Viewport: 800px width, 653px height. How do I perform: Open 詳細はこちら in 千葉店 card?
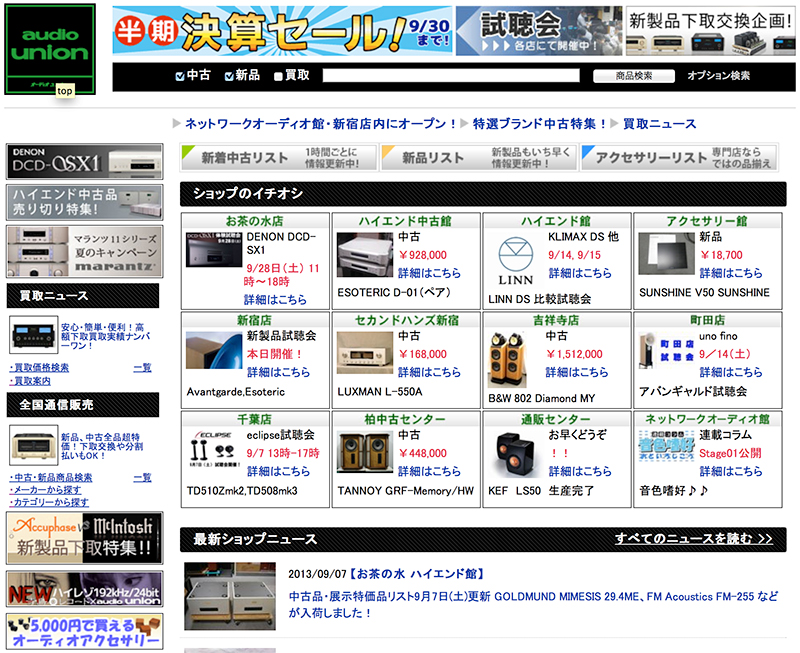[x=279, y=471]
